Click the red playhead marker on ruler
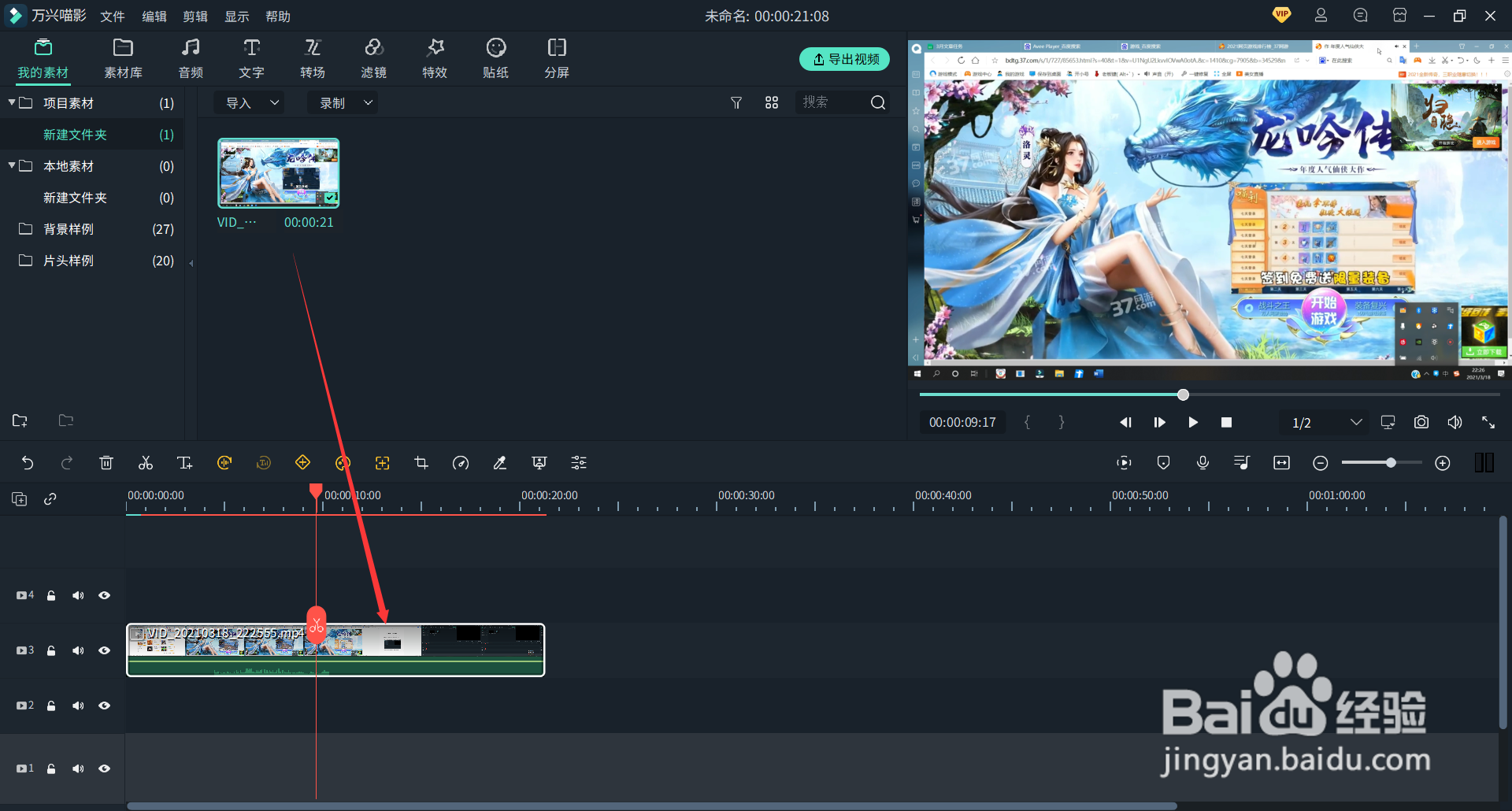This screenshot has height=811, width=1512. tap(316, 491)
